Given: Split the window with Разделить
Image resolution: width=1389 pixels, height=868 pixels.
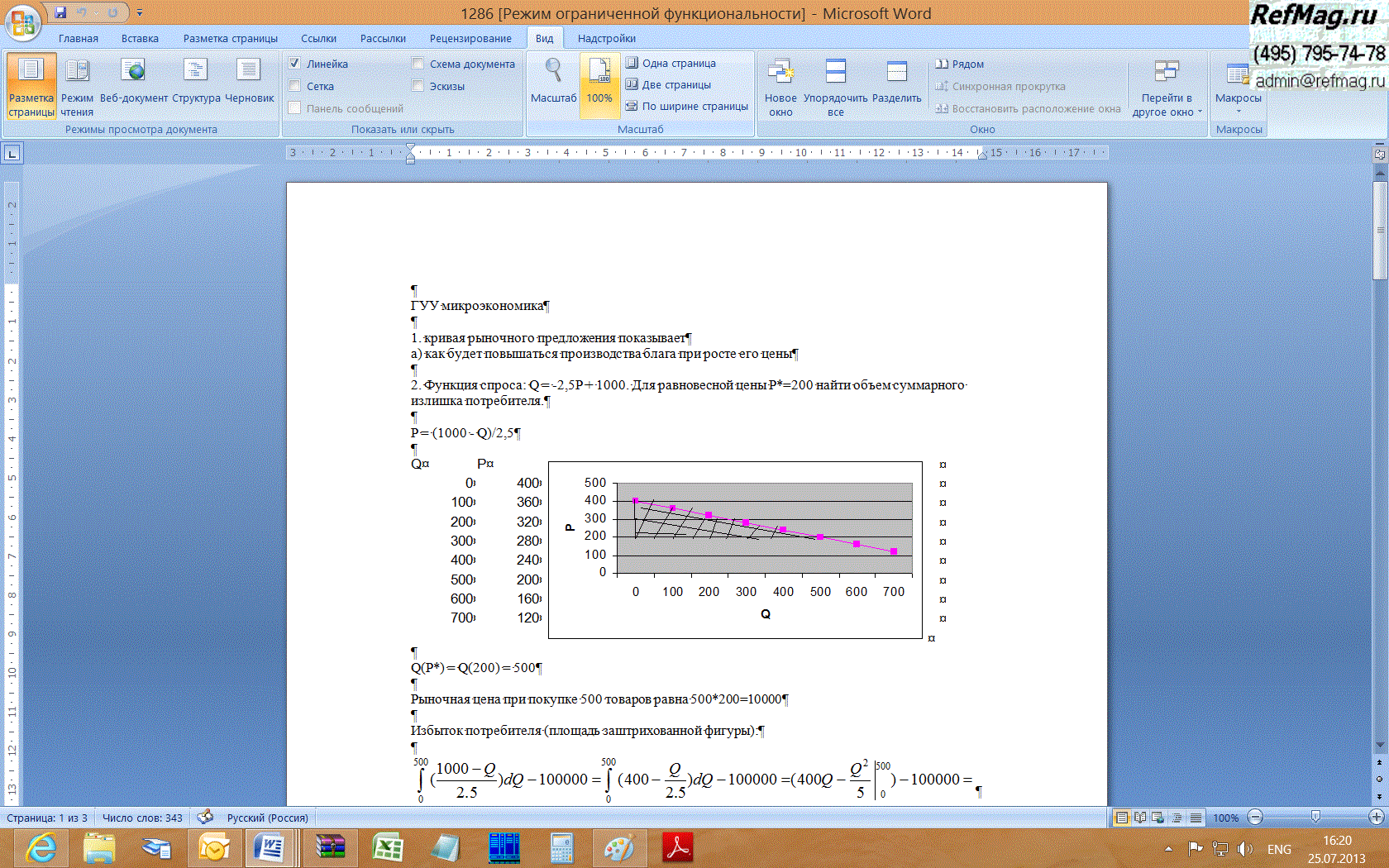Looking at the screenshot, I should (896, 81).
